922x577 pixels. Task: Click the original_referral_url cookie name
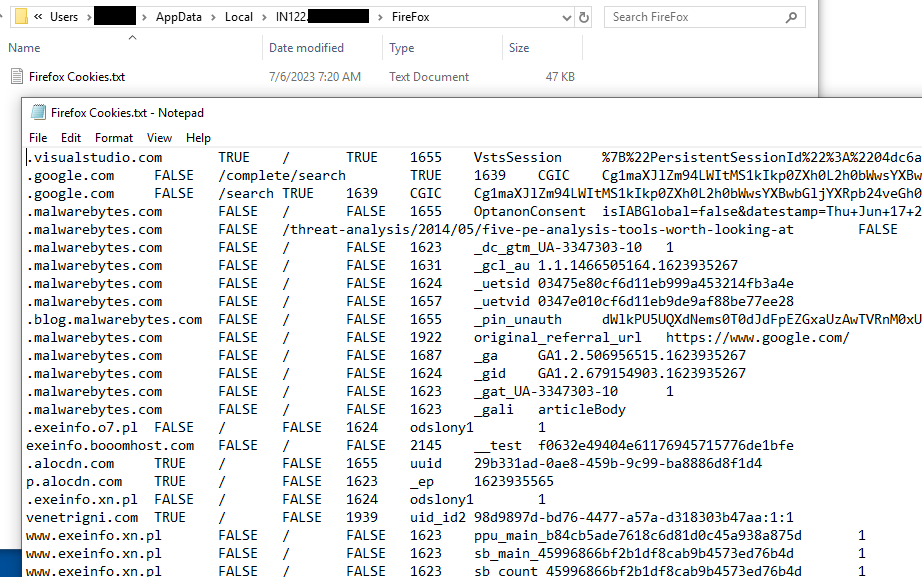pyautogui.click(x=557, y=338)
